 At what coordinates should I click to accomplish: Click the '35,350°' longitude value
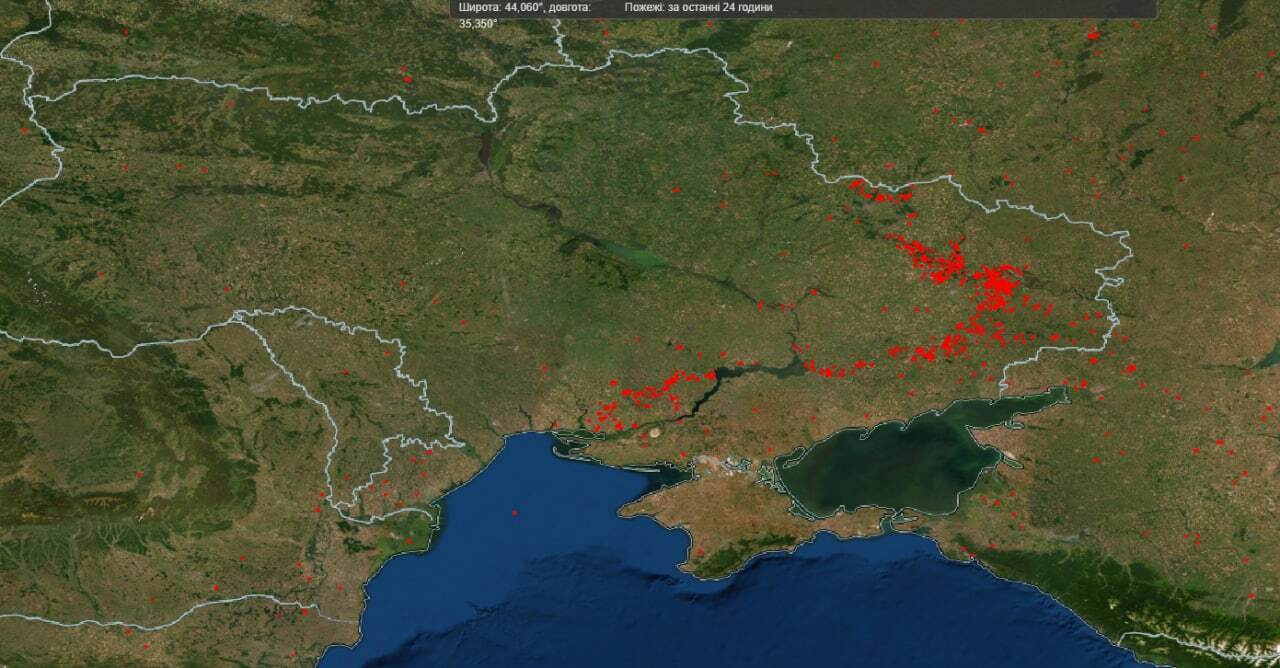coord(478,23)
